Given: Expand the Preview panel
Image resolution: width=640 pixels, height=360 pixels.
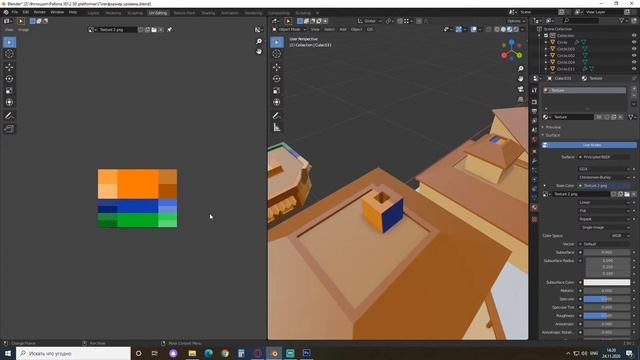Looking at the screenshot, I should pos(553,127).
